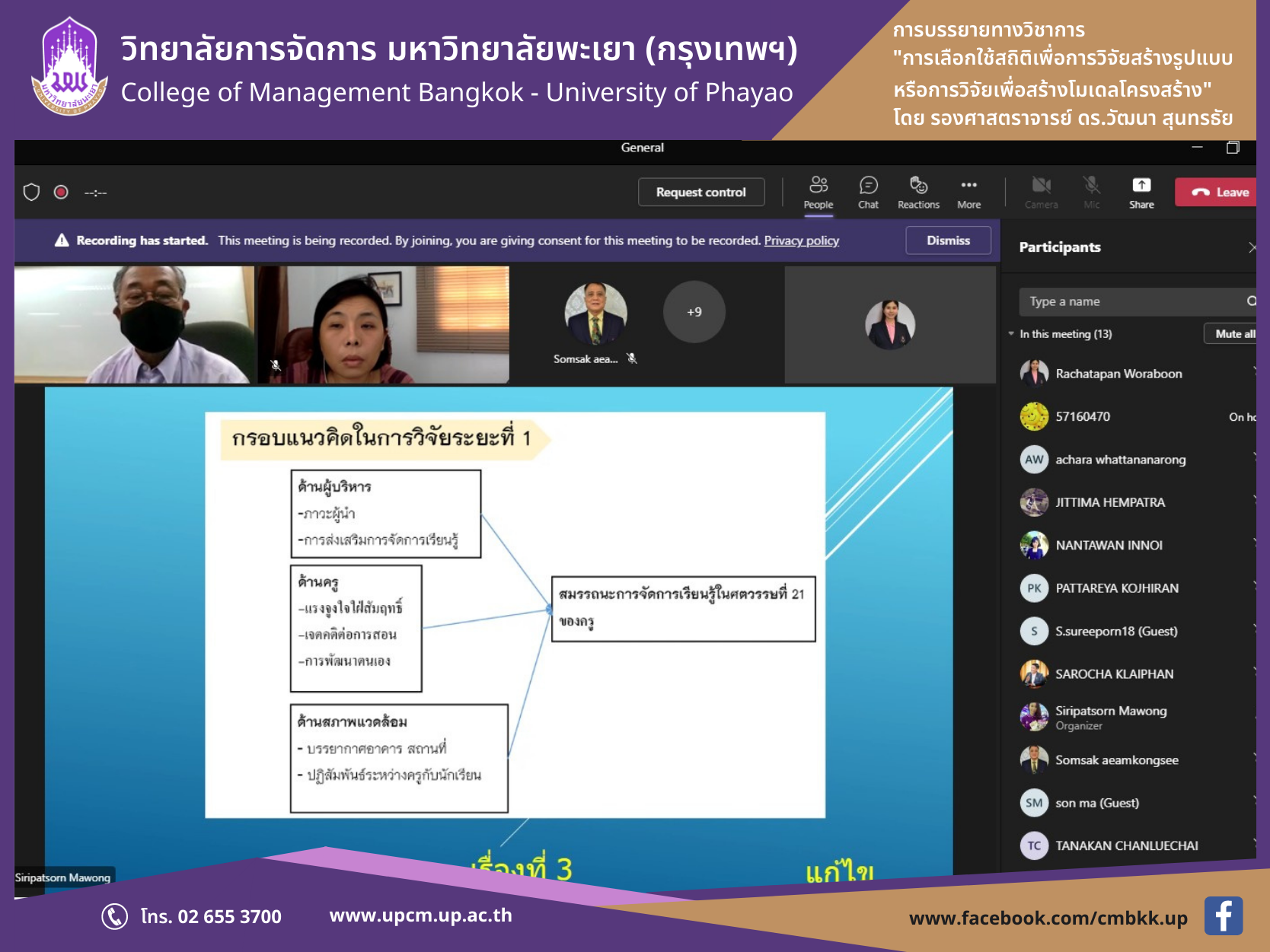Screen dimensions: 1270x952
Task: Click the AW avatar icon
Action: point(1034,460)
